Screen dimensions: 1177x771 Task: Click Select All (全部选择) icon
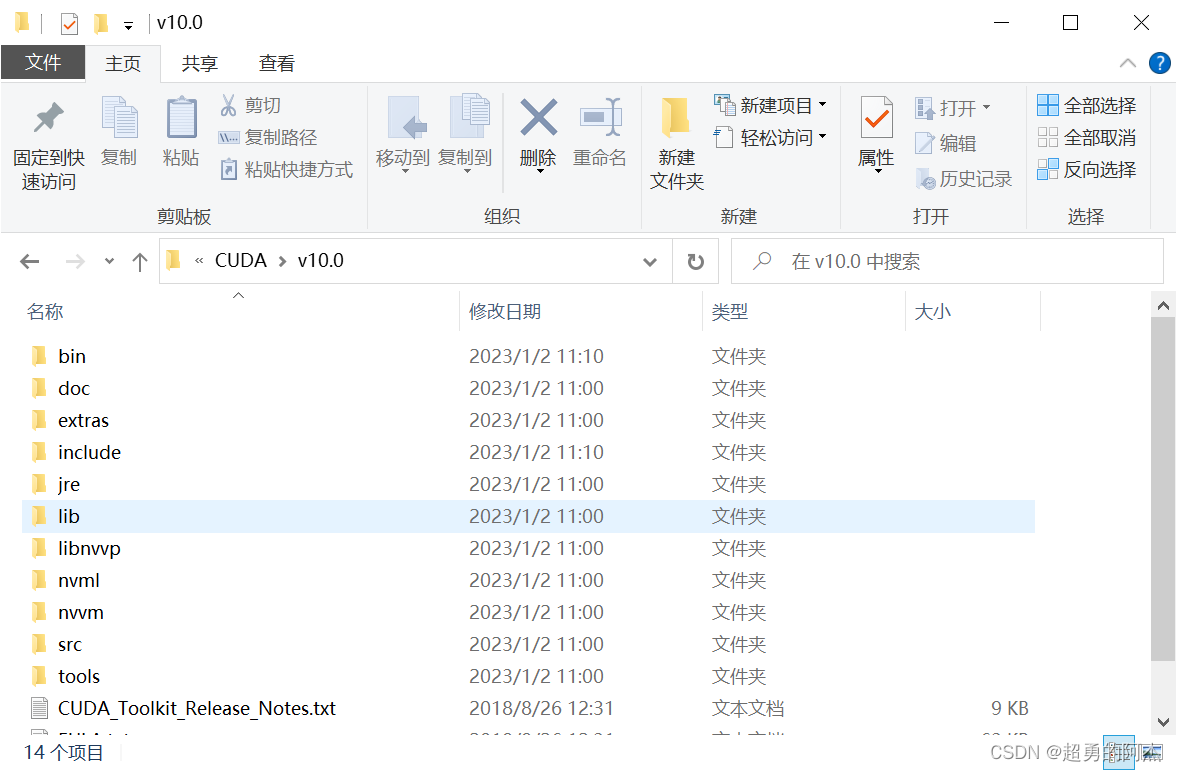pyautogui.click(x=1047, y=105)
